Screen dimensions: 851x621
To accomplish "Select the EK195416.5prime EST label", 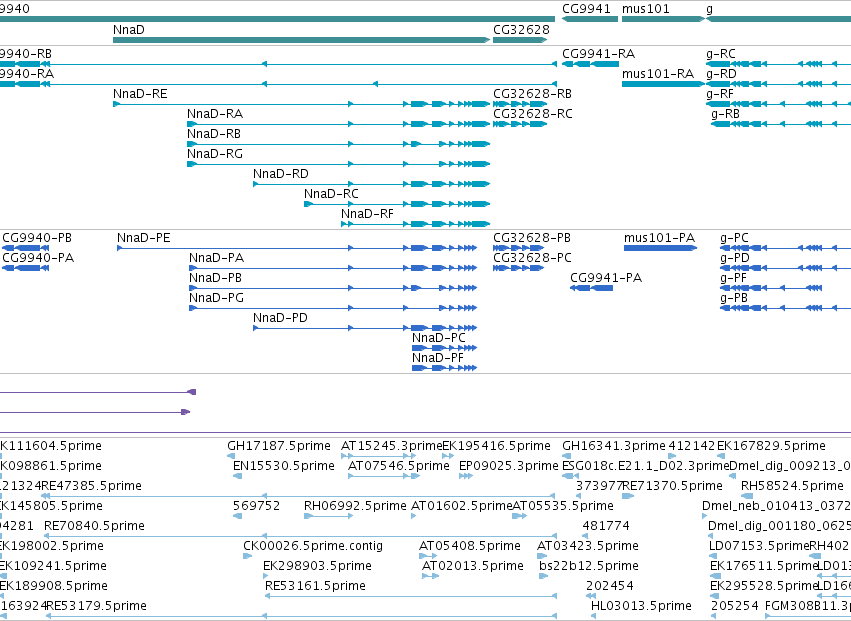I will point(497,446).
